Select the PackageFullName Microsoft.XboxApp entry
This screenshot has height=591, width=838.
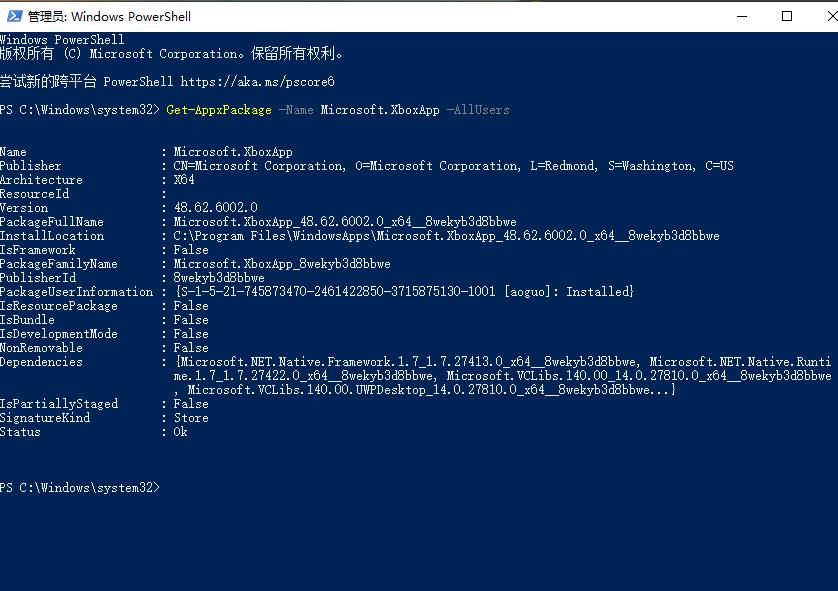(345, 222)
